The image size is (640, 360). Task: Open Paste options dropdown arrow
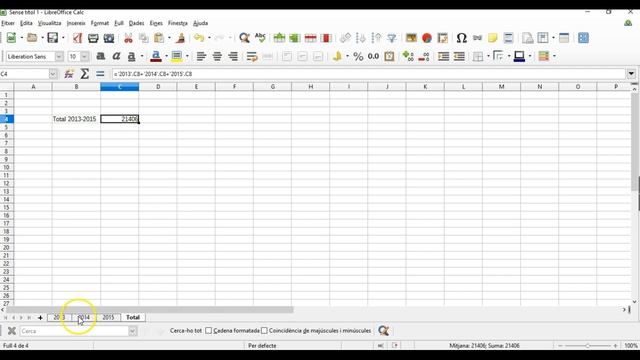click(169, 38)
